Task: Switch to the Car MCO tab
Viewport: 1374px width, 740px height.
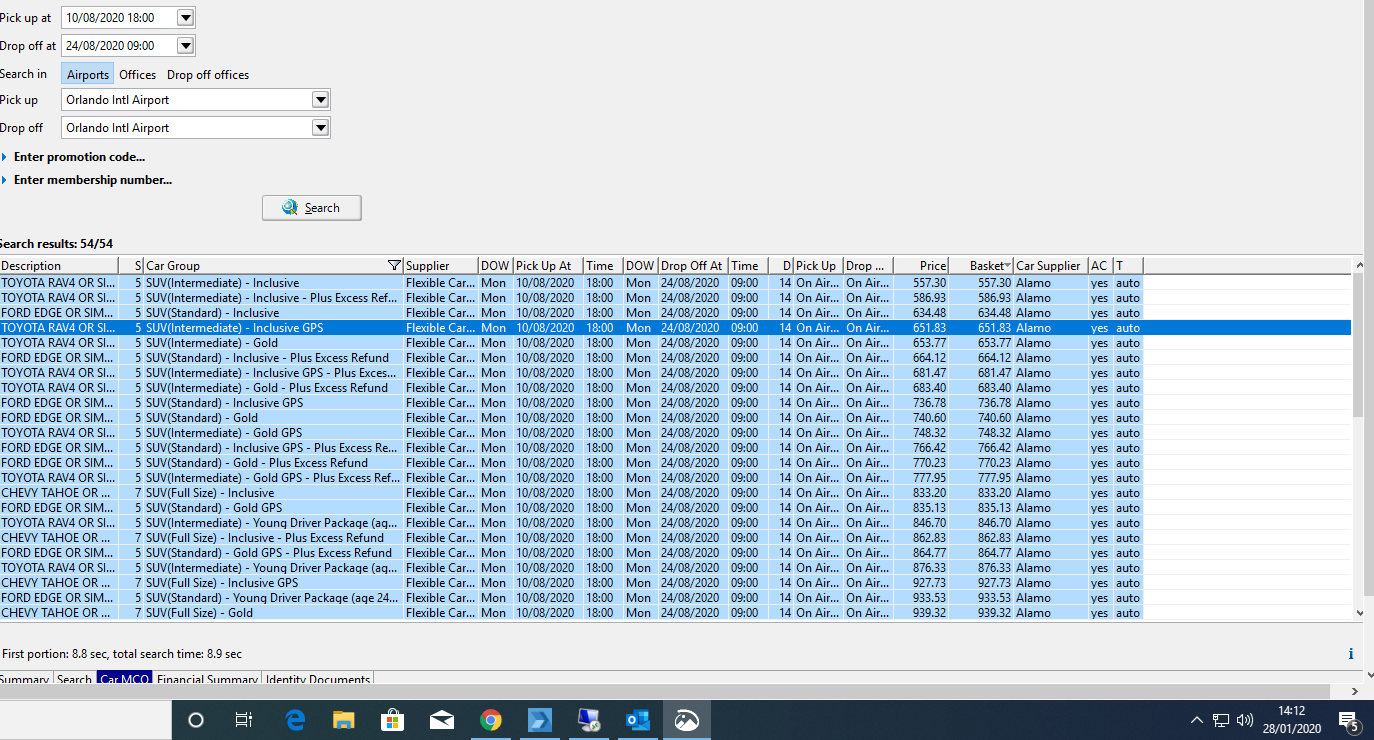Action: 125,680
